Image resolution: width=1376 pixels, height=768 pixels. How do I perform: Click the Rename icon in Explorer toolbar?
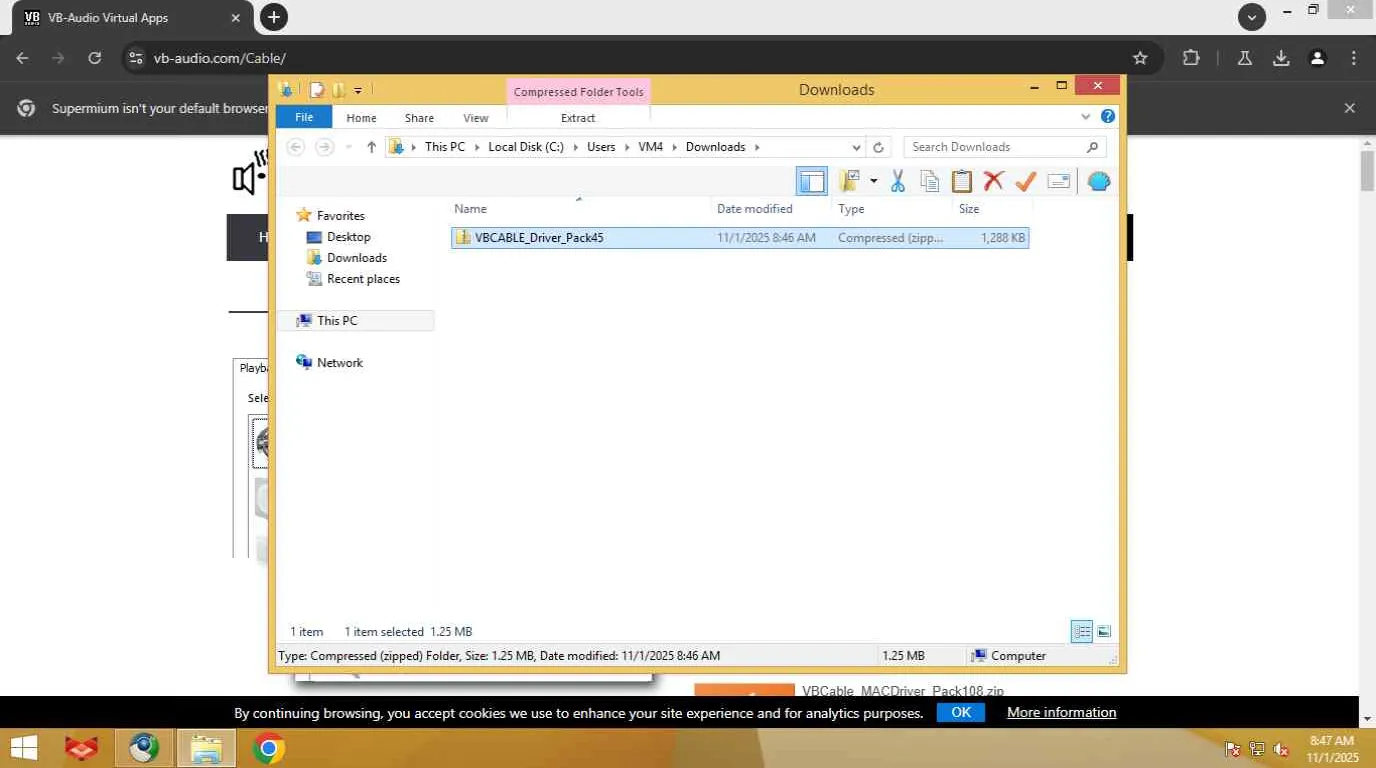[1059, 181]
